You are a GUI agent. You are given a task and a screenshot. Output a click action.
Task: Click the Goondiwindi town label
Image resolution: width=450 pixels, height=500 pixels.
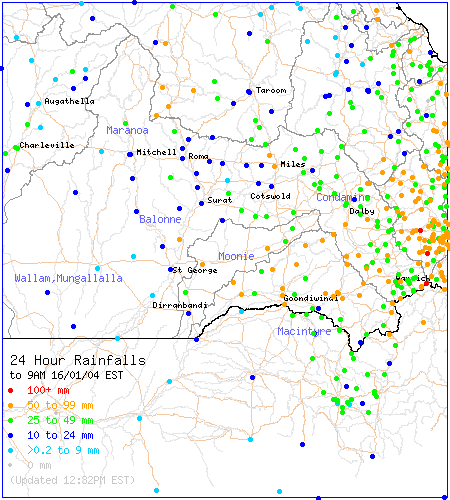311,298
